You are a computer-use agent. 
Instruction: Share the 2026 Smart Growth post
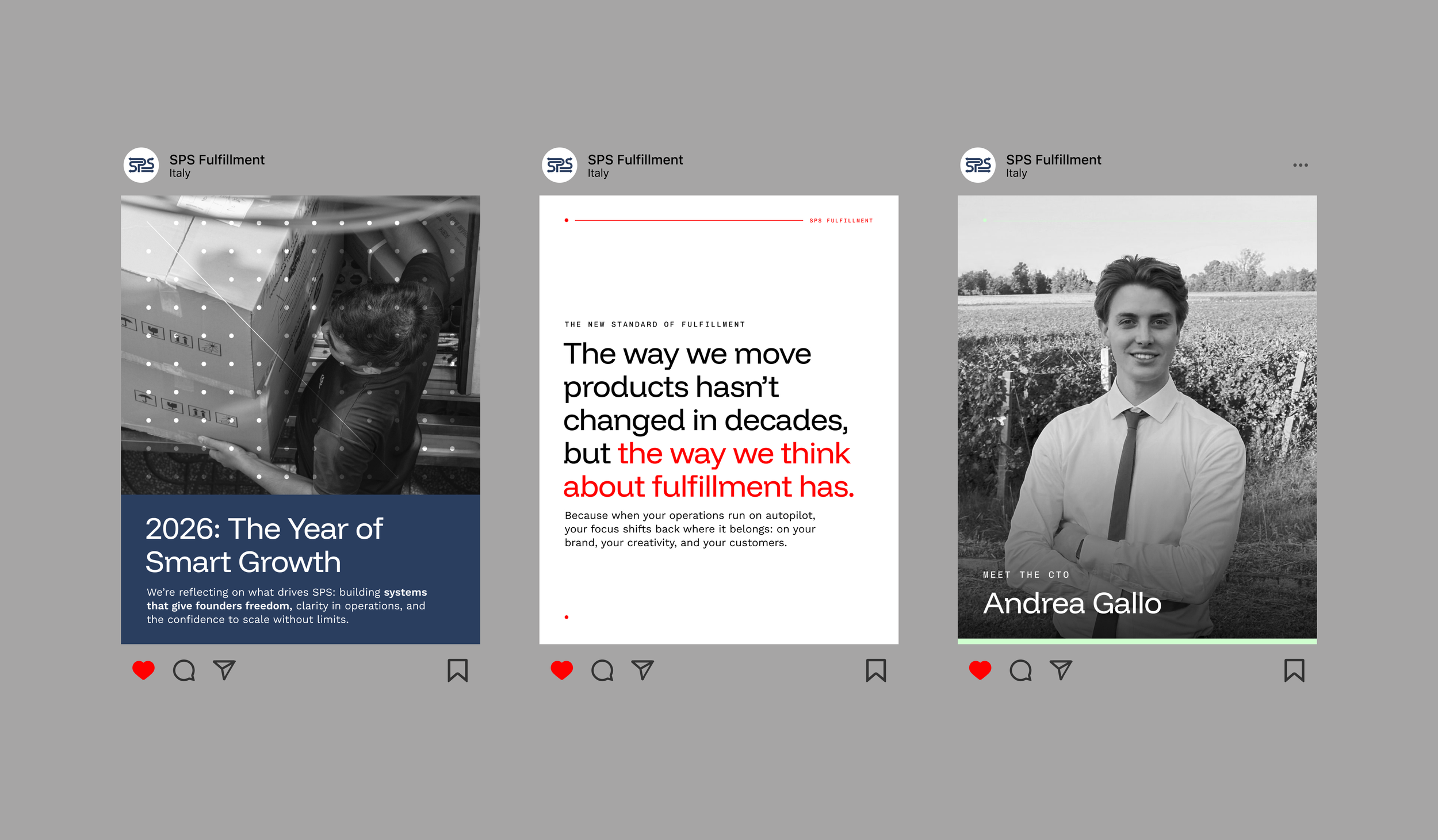tap(224, 670)
